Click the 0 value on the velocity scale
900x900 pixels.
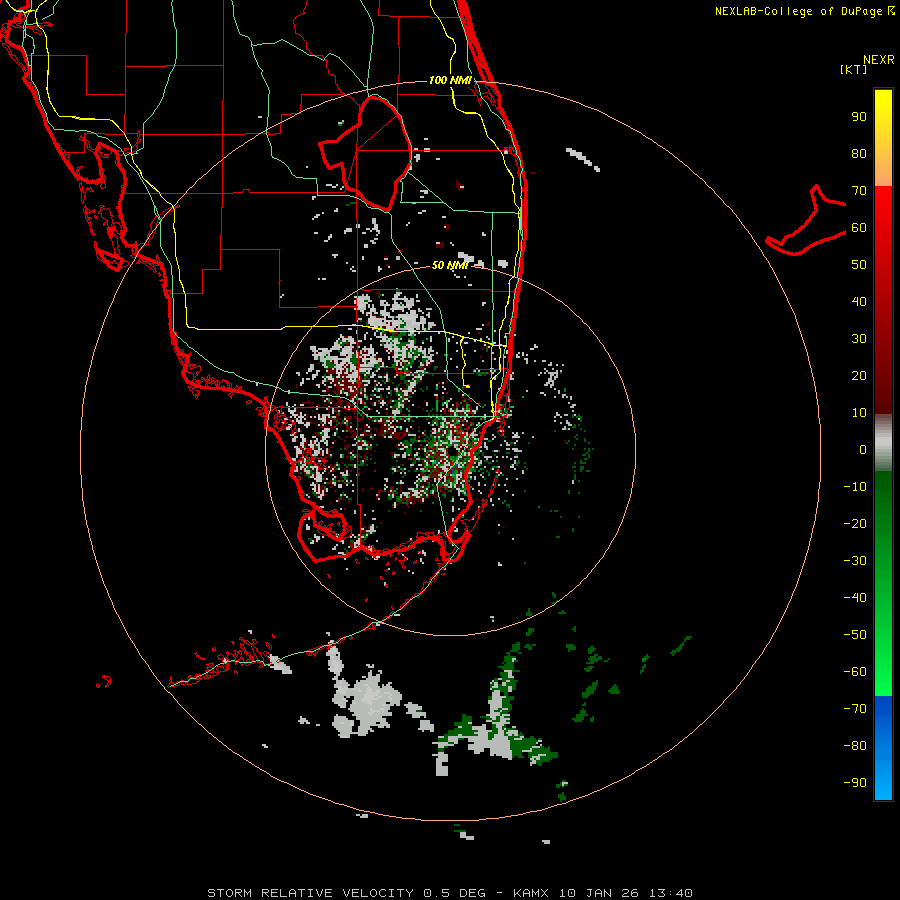tap(863, 450)
